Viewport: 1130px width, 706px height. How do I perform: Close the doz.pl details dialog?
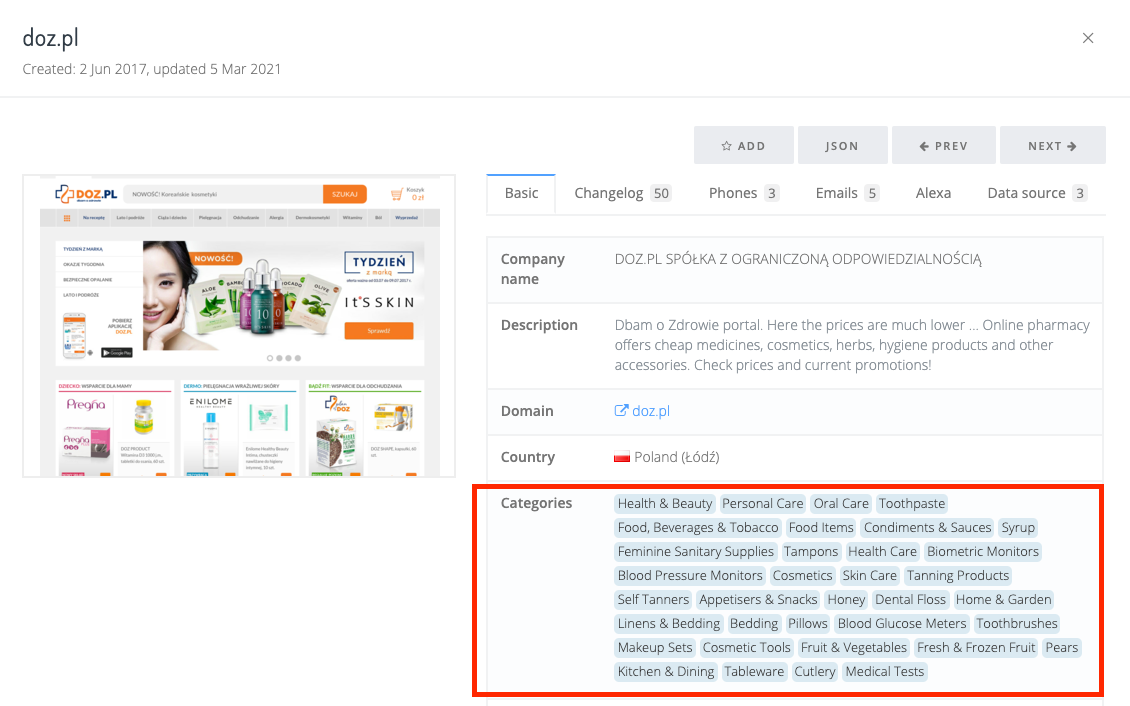point(1088,39)
